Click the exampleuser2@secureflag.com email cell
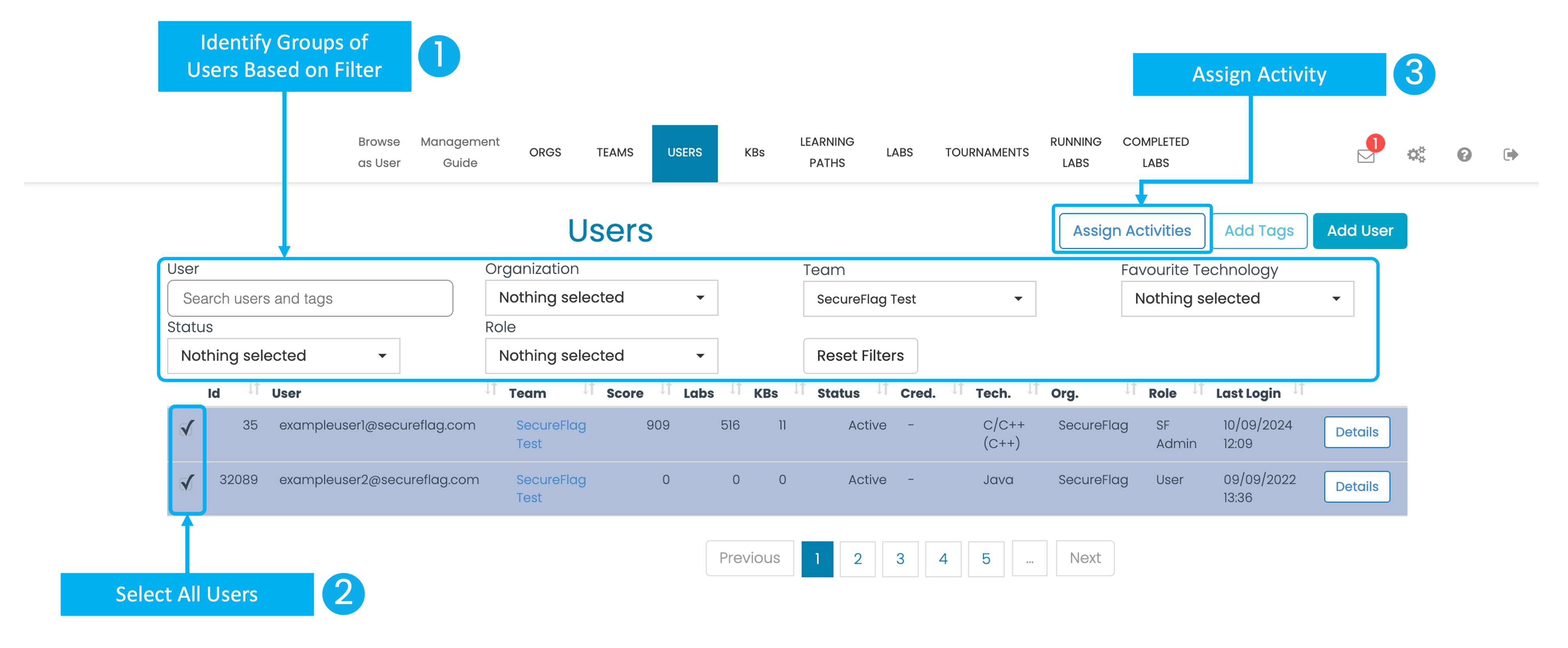 tap(379, 480)
